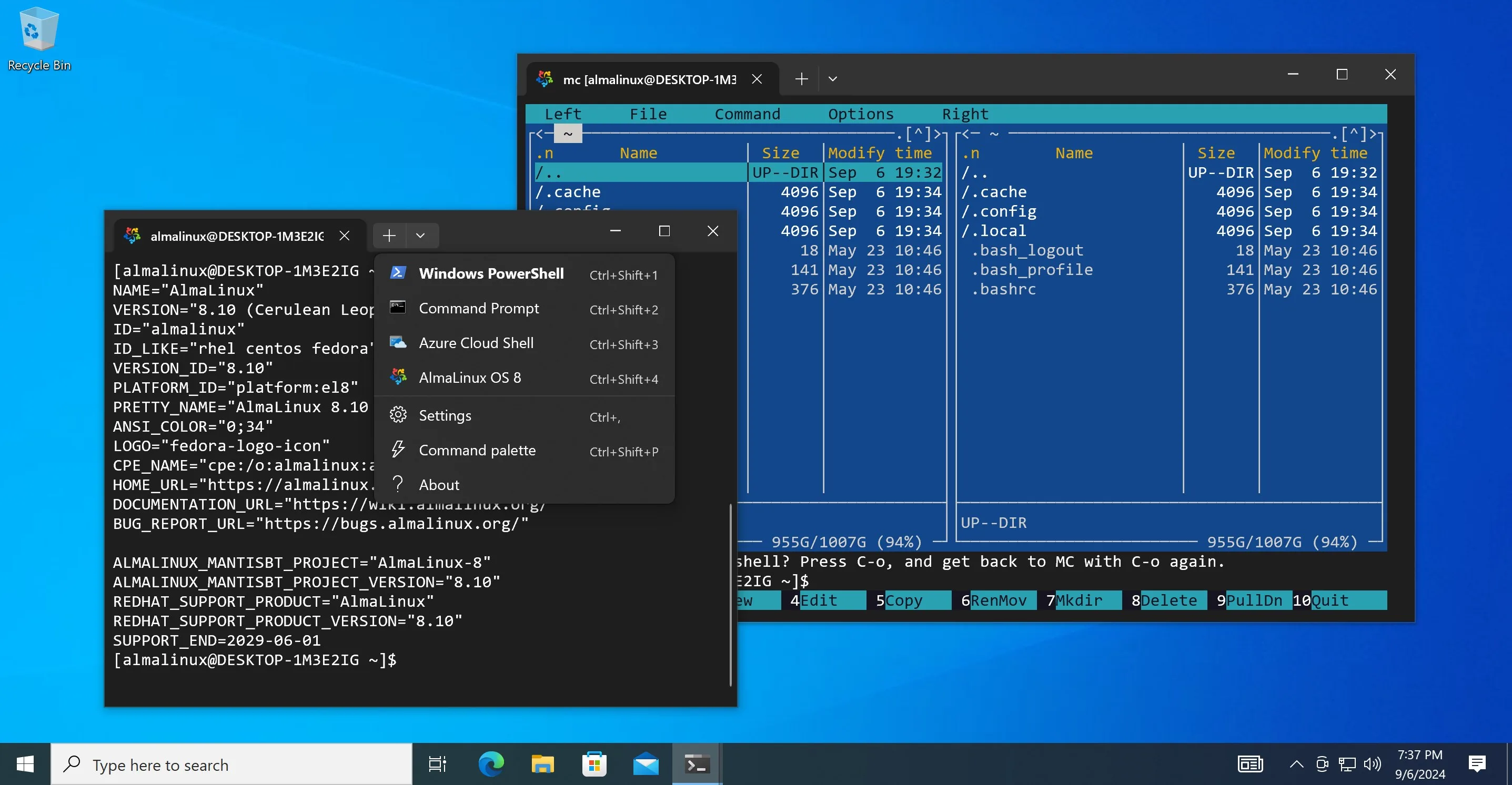
Task: Open Task View on the taskbar
Action: tap(437, 764)
